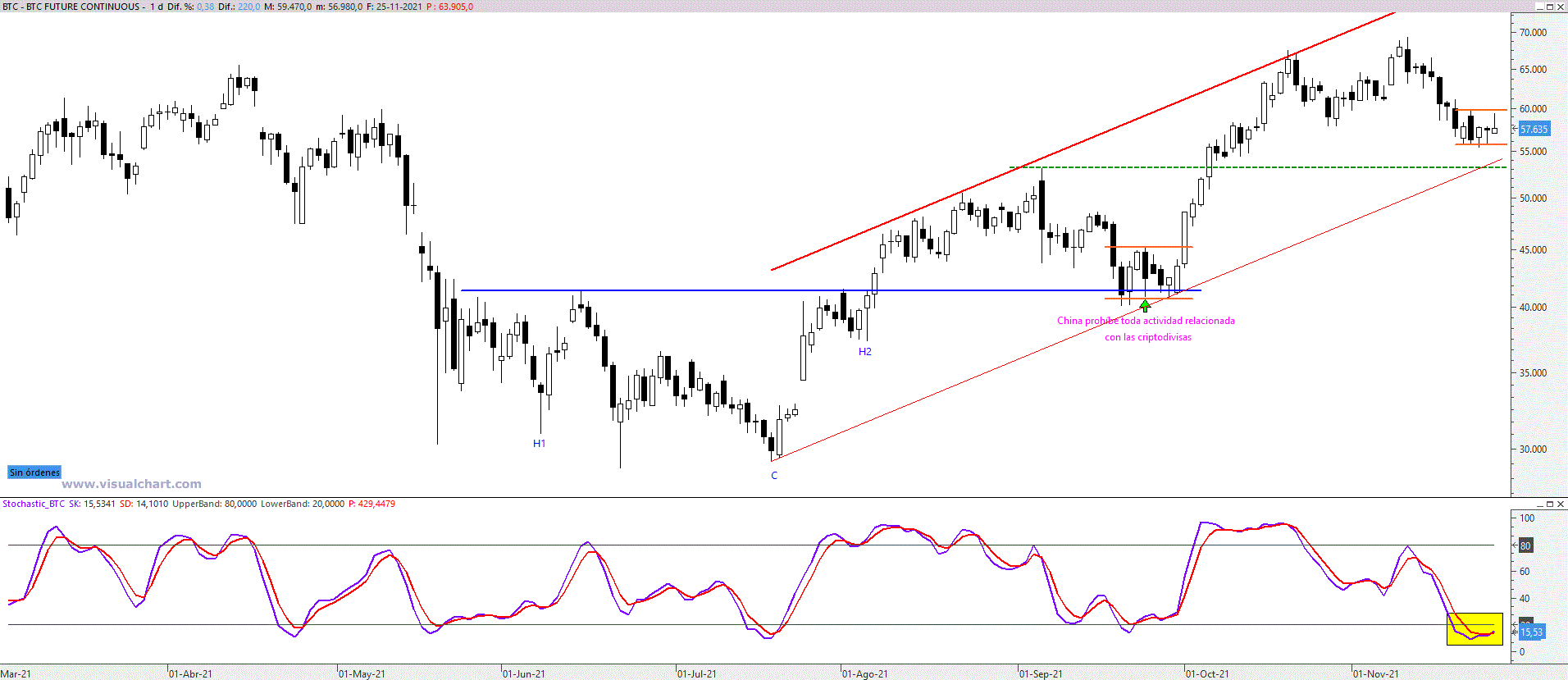Maximize the BTC price chart window
This screenshot has height=680, width=1568.
click(1551, 7)
